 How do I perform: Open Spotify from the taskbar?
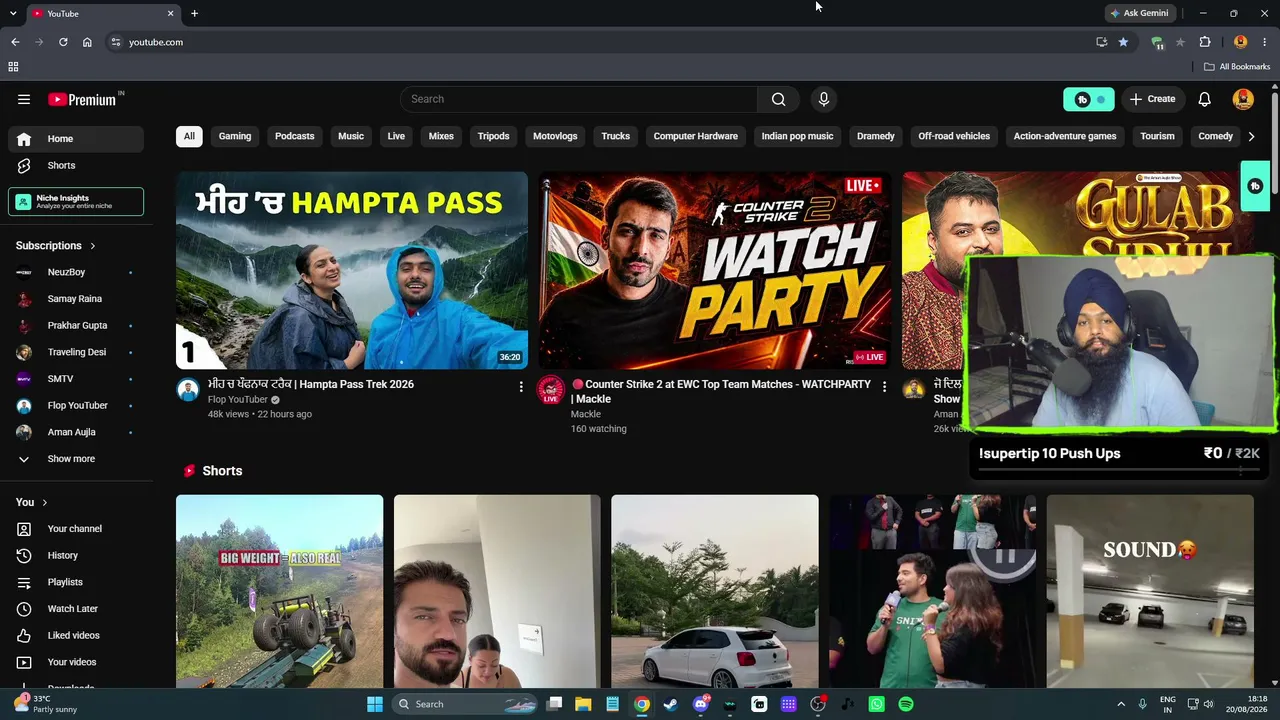point(906,704)
